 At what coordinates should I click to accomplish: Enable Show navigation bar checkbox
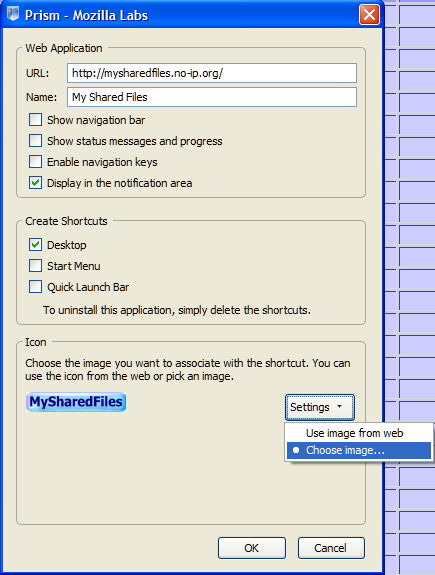click(x=36, y=120)
